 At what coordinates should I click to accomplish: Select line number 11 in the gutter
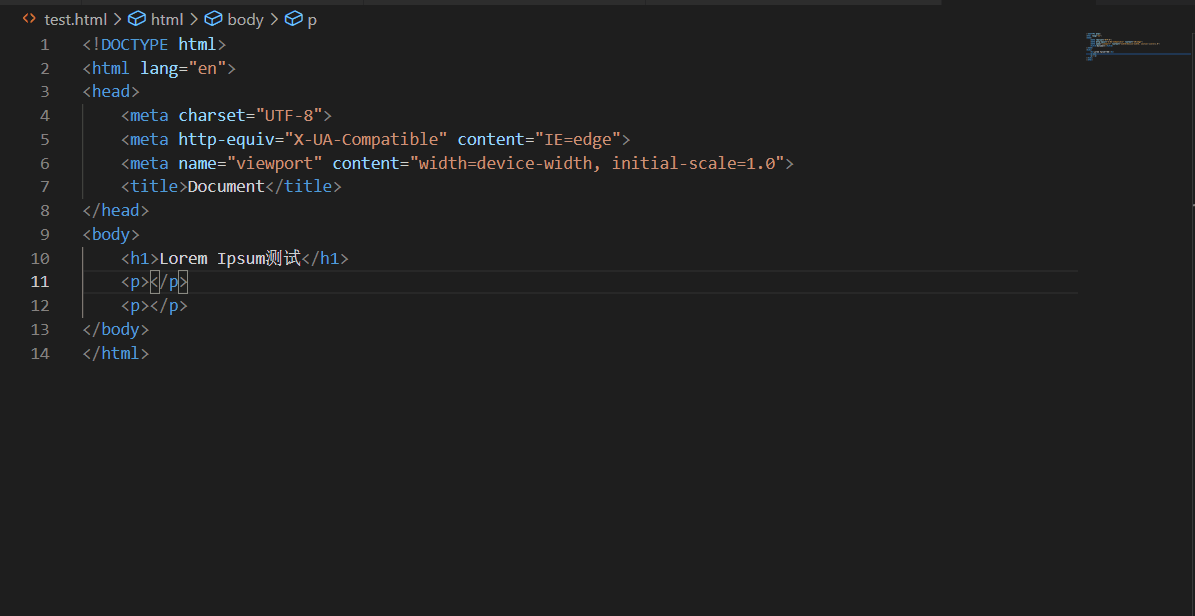[x=40, y=281]
